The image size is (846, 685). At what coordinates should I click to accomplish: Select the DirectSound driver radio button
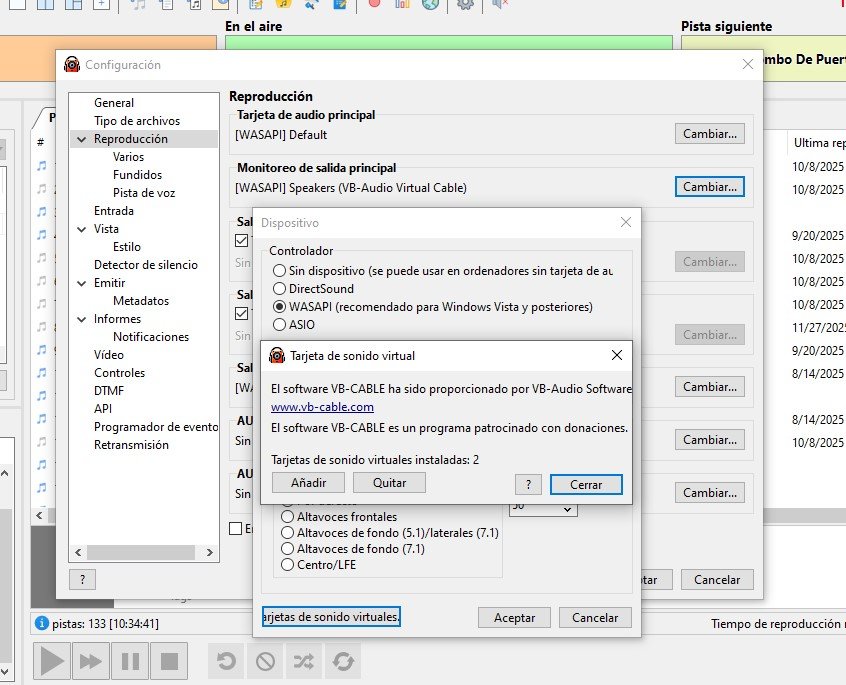[279, 288]
